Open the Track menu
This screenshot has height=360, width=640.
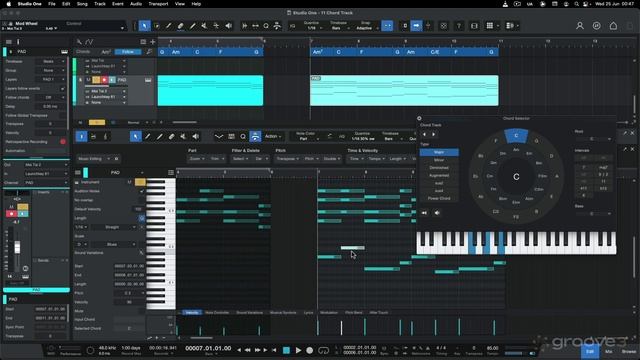(x=100, y=4)
